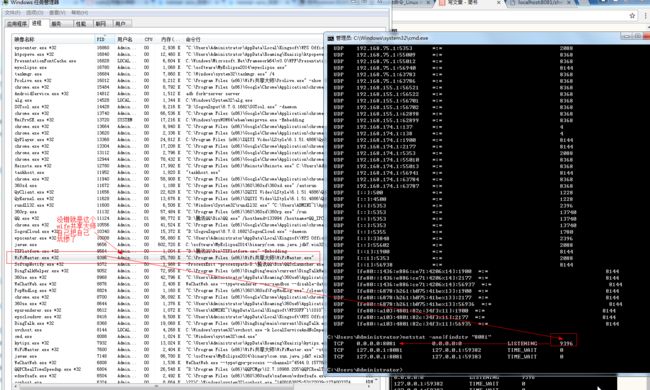Select the WmiPrvSE.exe *32 process row

click(x=167, y=120)
